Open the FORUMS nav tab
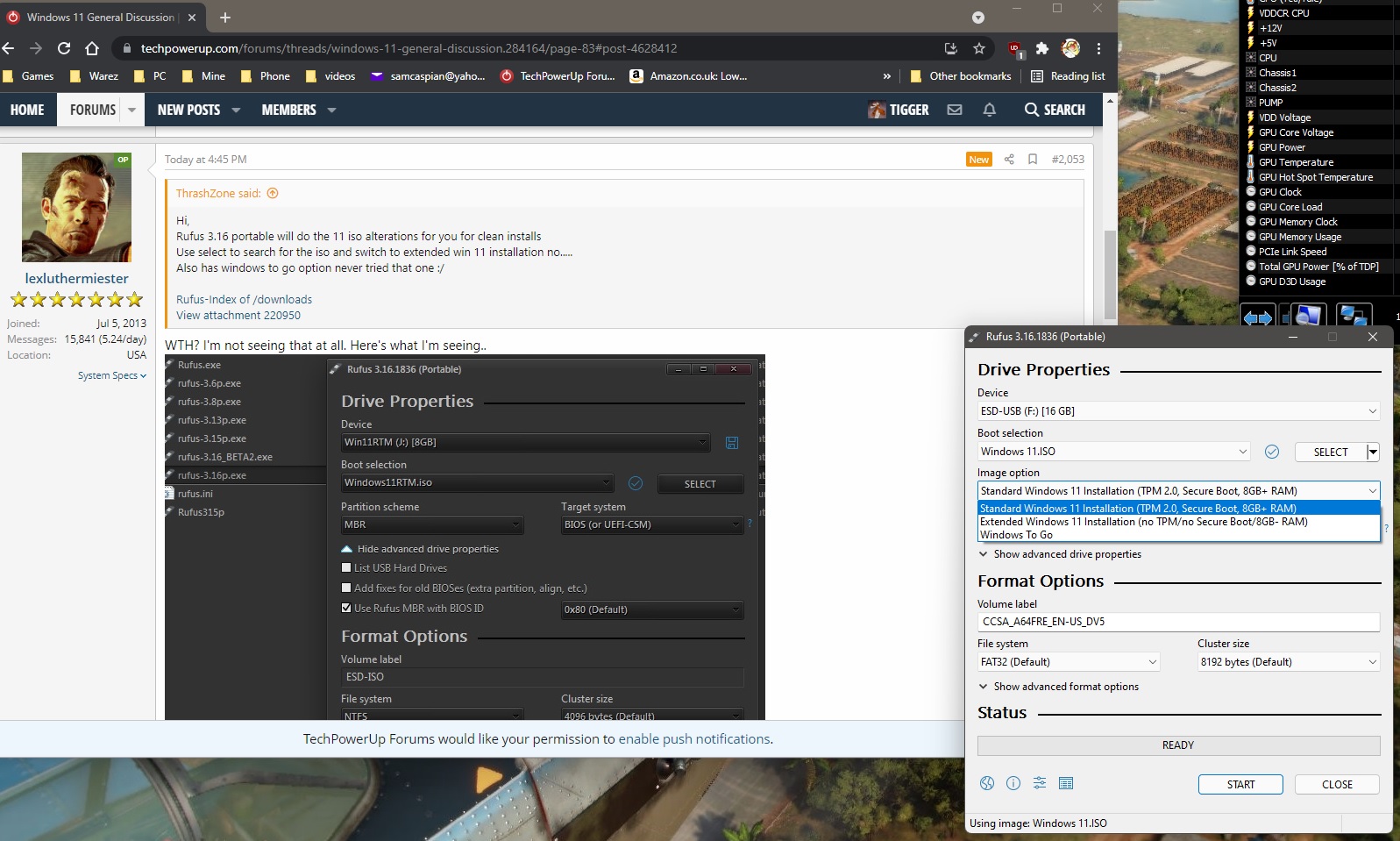The width and height of the screenshot is (1400, 841). [93, 110]
